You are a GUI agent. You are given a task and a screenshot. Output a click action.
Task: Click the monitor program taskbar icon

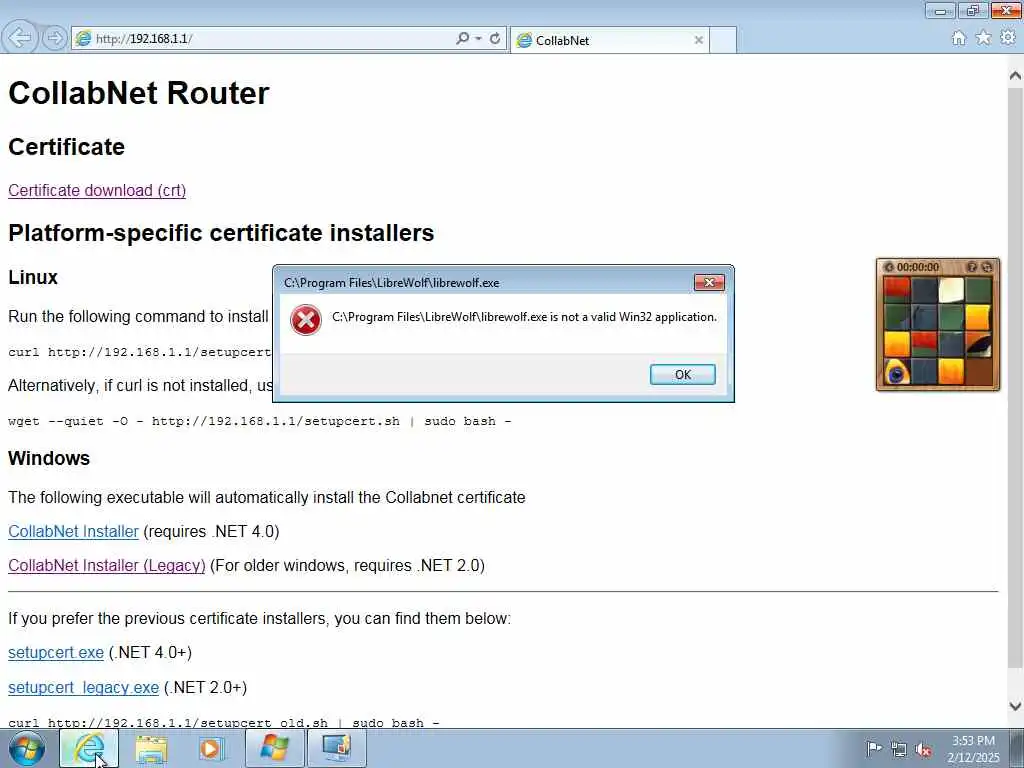336,748
